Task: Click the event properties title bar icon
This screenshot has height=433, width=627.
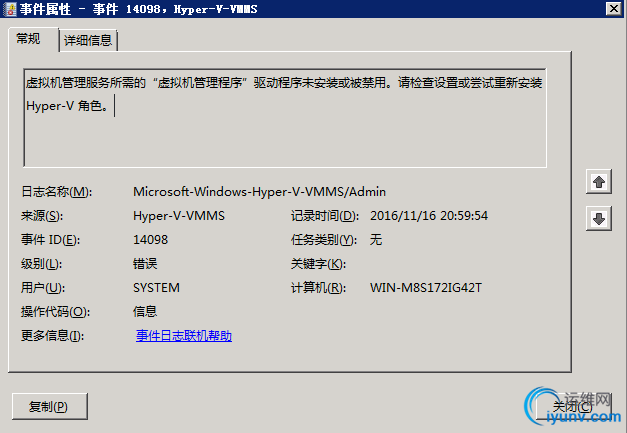Action: [x=9, y=9]
